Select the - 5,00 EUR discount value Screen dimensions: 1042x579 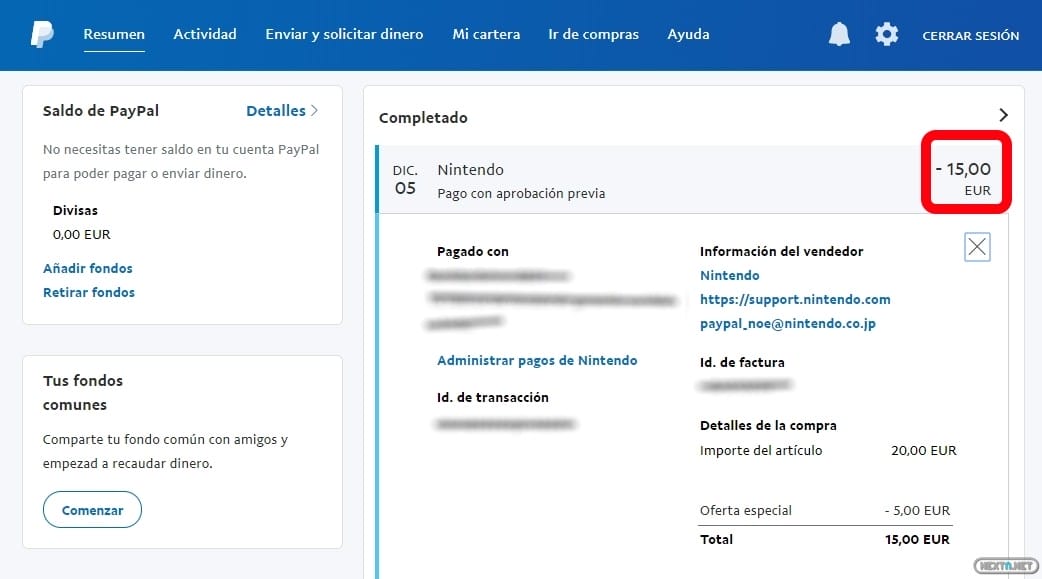click(917, 511)
